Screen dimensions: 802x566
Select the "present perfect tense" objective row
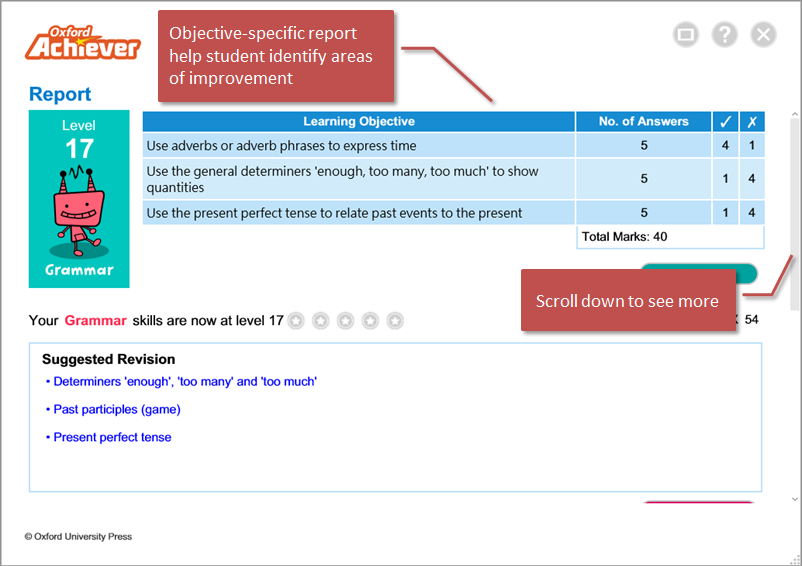tap(453, 212)
